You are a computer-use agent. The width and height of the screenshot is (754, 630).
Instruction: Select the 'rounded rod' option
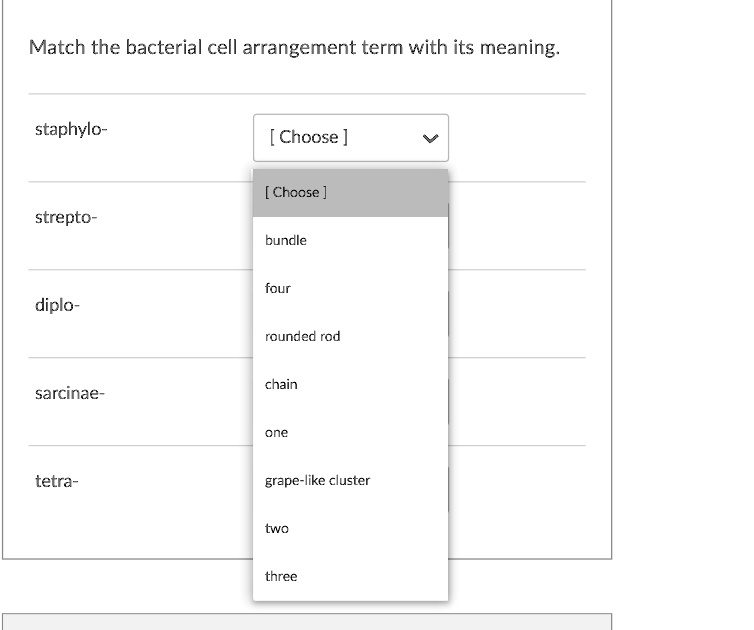(x=303, y=336)
